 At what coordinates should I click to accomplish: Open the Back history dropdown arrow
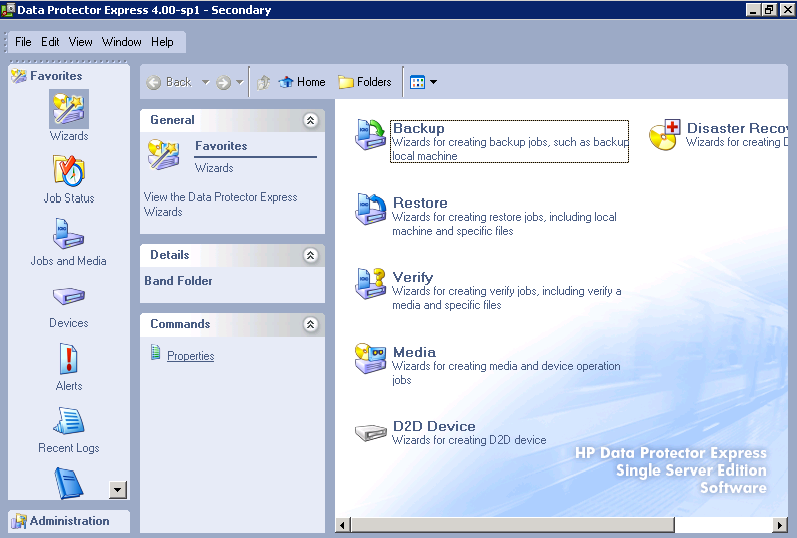pyautogui.click(x=205, y=82)
